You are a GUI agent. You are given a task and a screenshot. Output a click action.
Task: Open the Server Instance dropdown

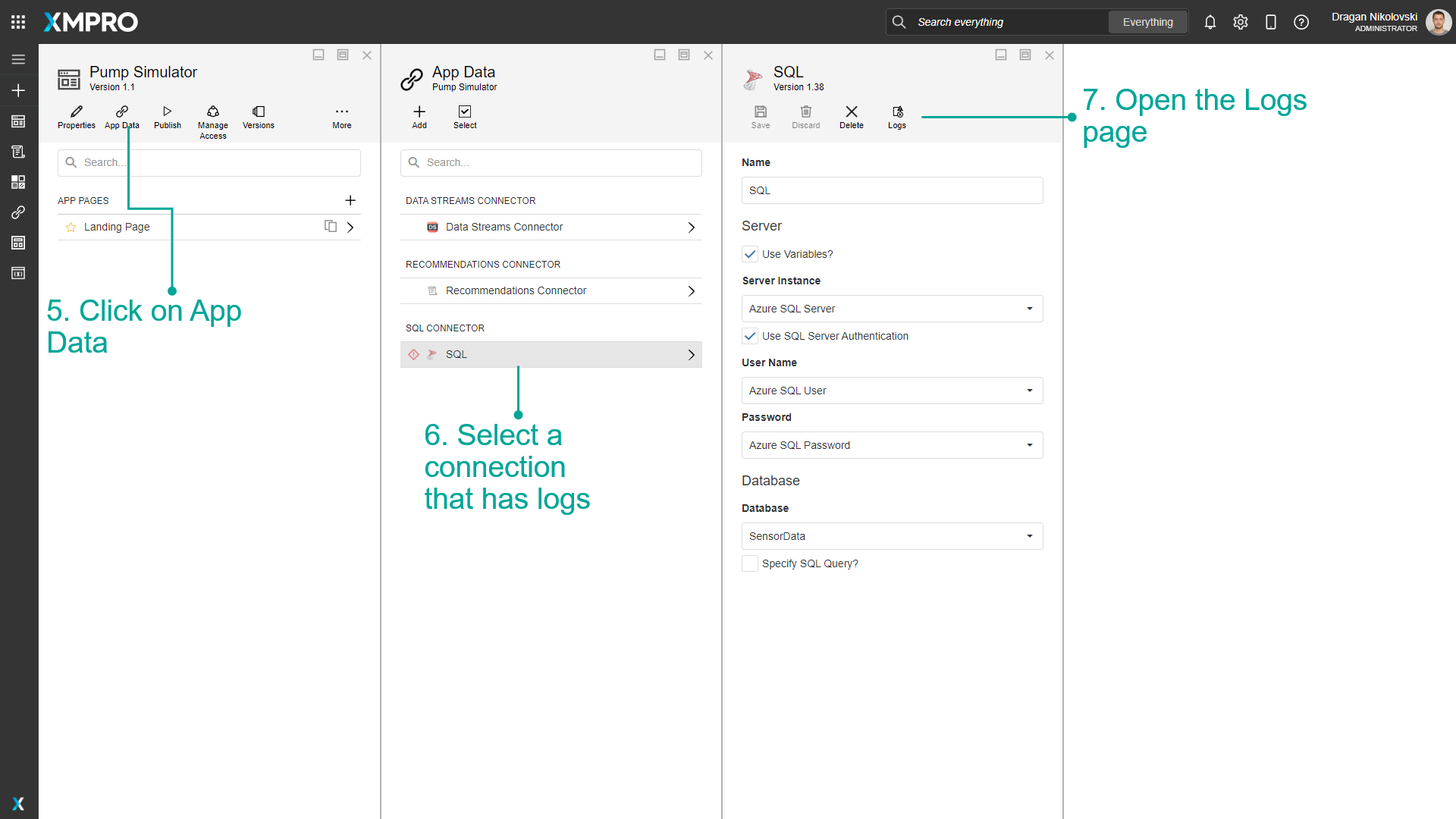pos(1030,309)
